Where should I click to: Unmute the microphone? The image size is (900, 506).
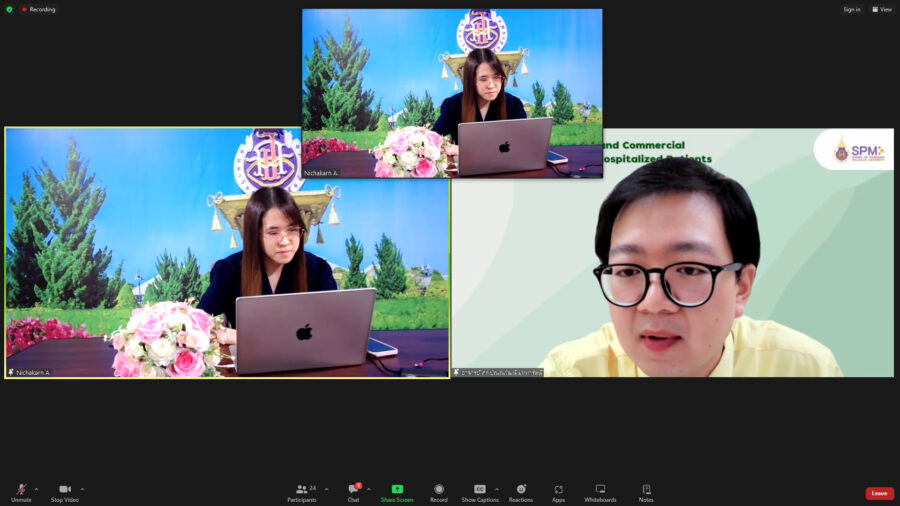pyautogui.click(x=21, y=490)
